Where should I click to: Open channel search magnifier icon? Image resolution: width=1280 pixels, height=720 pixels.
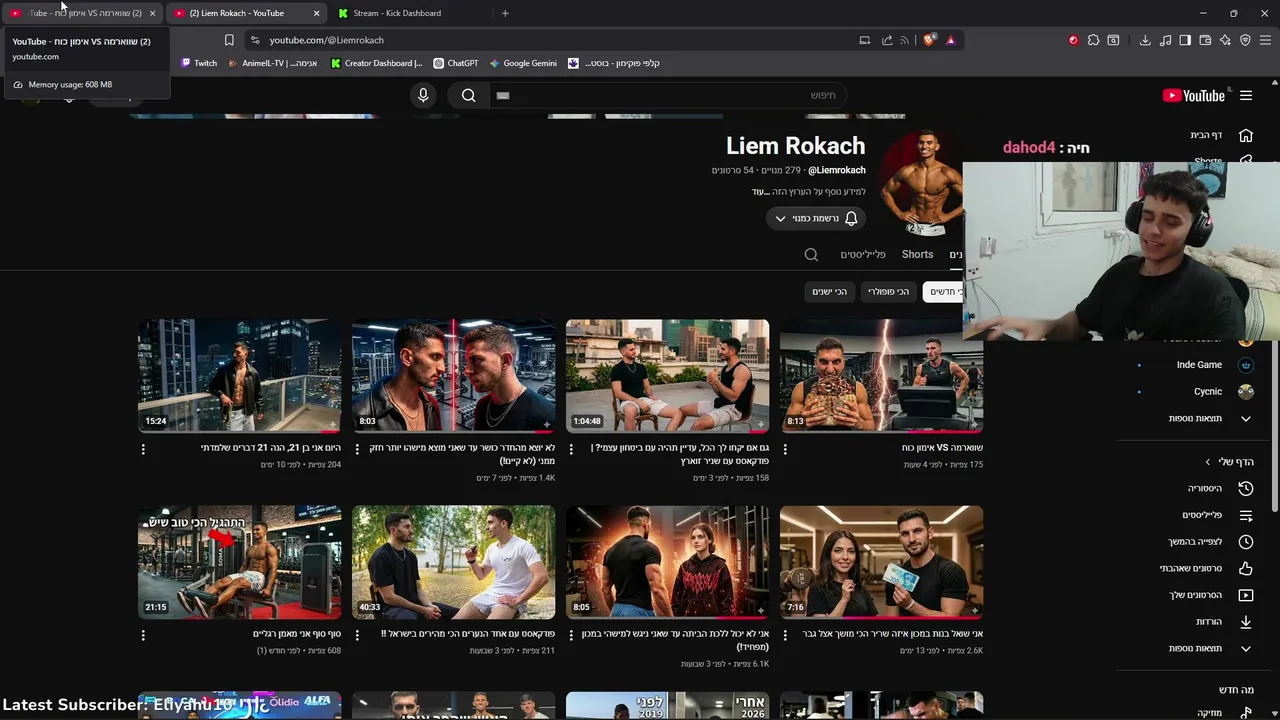tap(811, 254)
